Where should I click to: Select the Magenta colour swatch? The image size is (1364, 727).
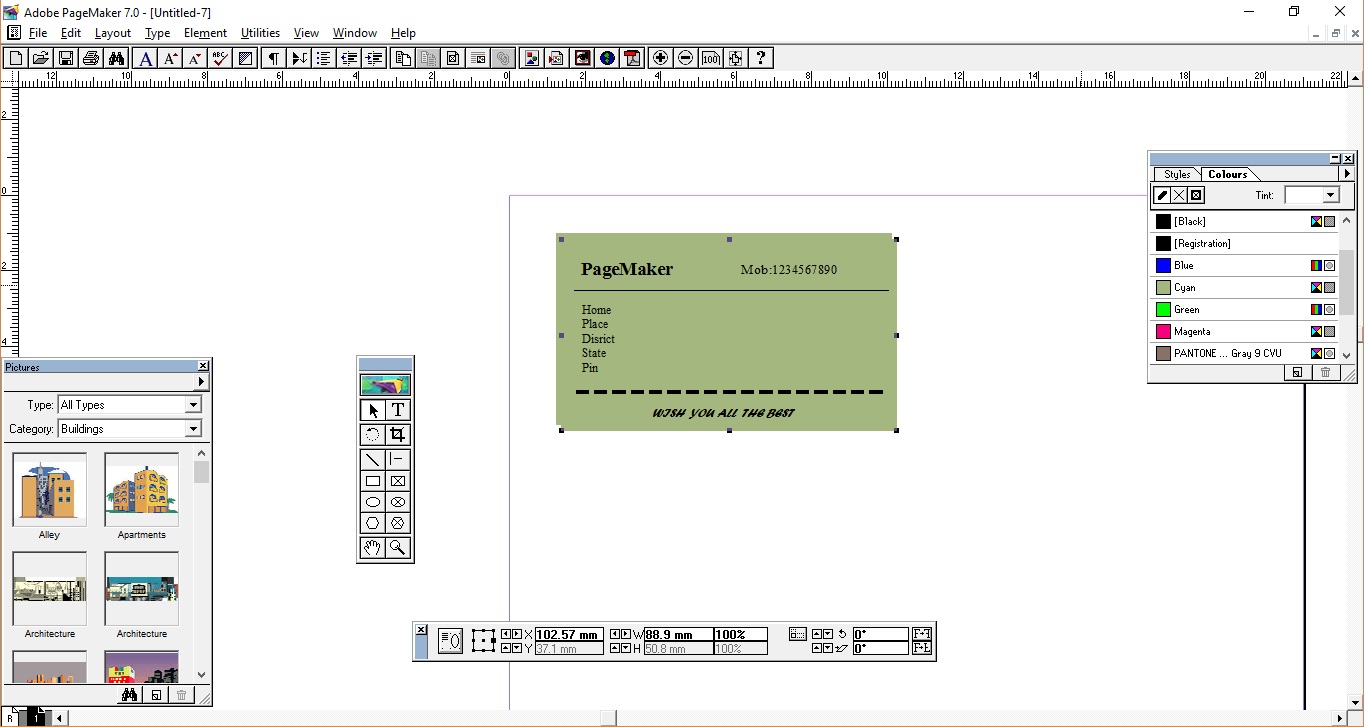click(1190, 331)
